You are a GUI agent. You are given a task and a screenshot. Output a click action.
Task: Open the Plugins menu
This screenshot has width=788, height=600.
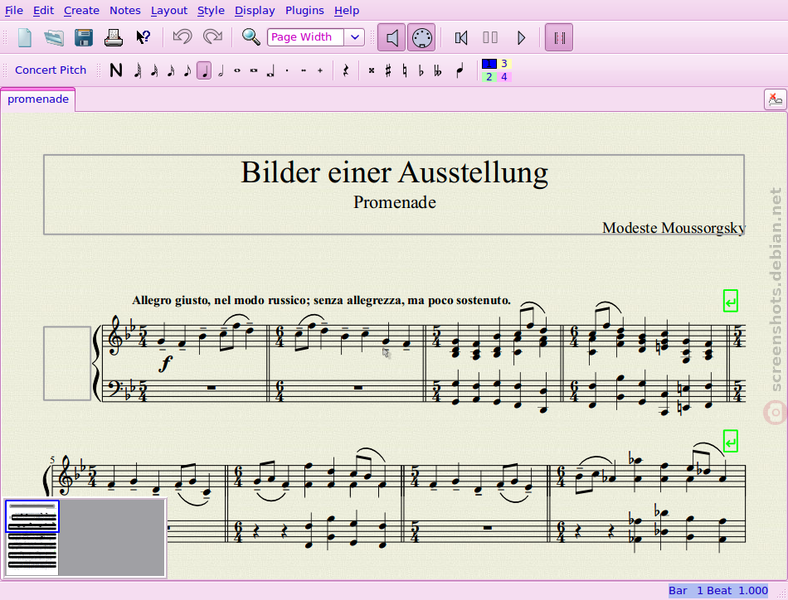click(x=305, y=11)
